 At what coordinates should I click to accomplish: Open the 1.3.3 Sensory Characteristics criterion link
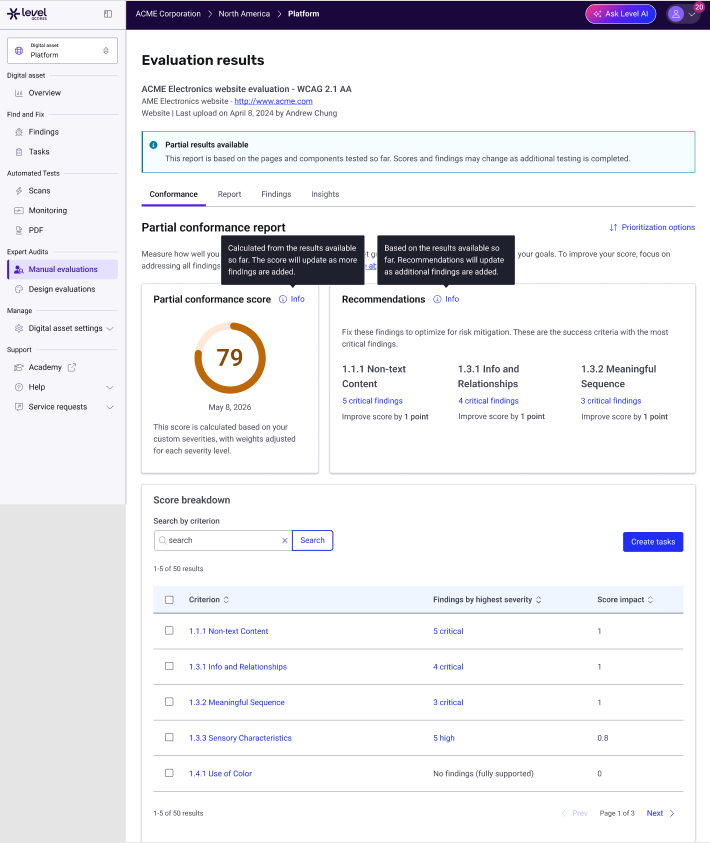tap(240, 738)
